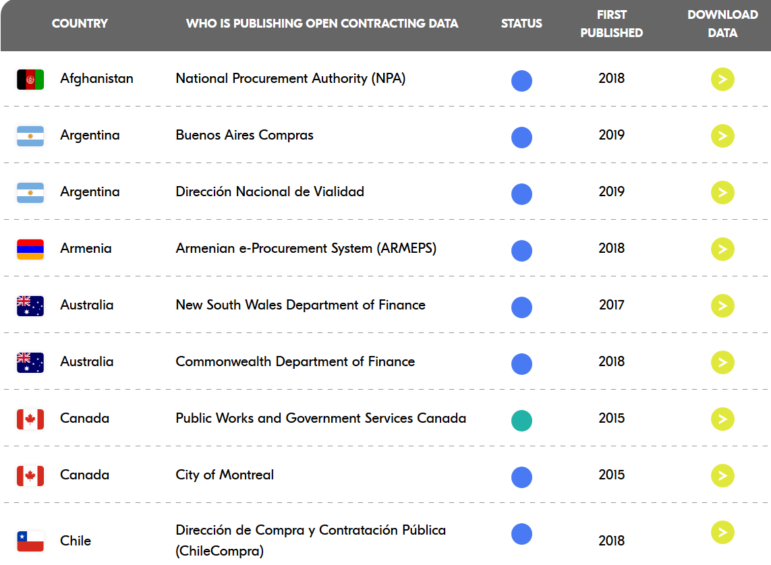Viewport: 771px width, 565px height.
Task: Select 'Commonwealth Department of Finance' text
Action: (x=295, y=361)
